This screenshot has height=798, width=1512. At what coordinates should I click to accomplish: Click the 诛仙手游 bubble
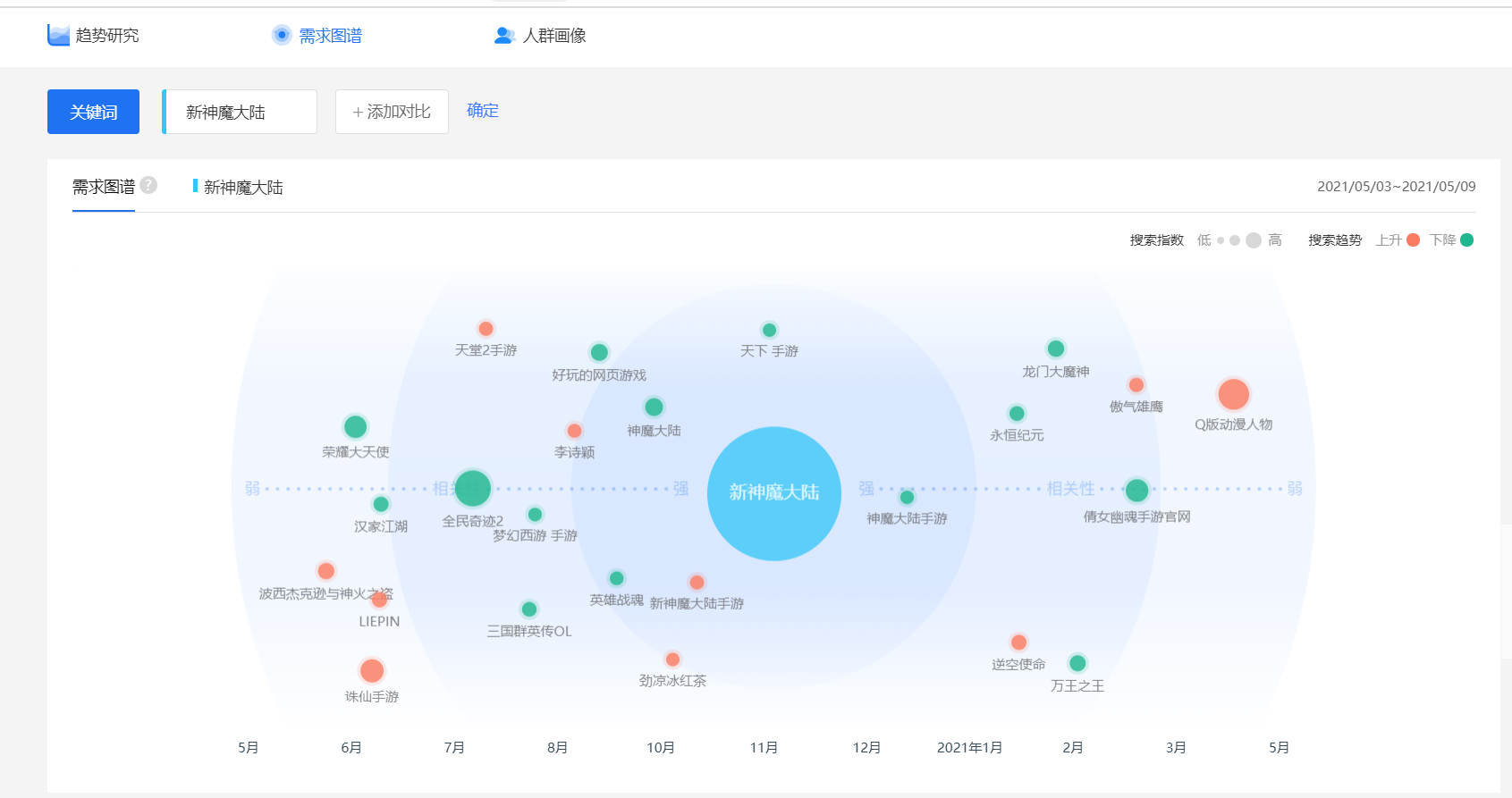tap(372, 670)
